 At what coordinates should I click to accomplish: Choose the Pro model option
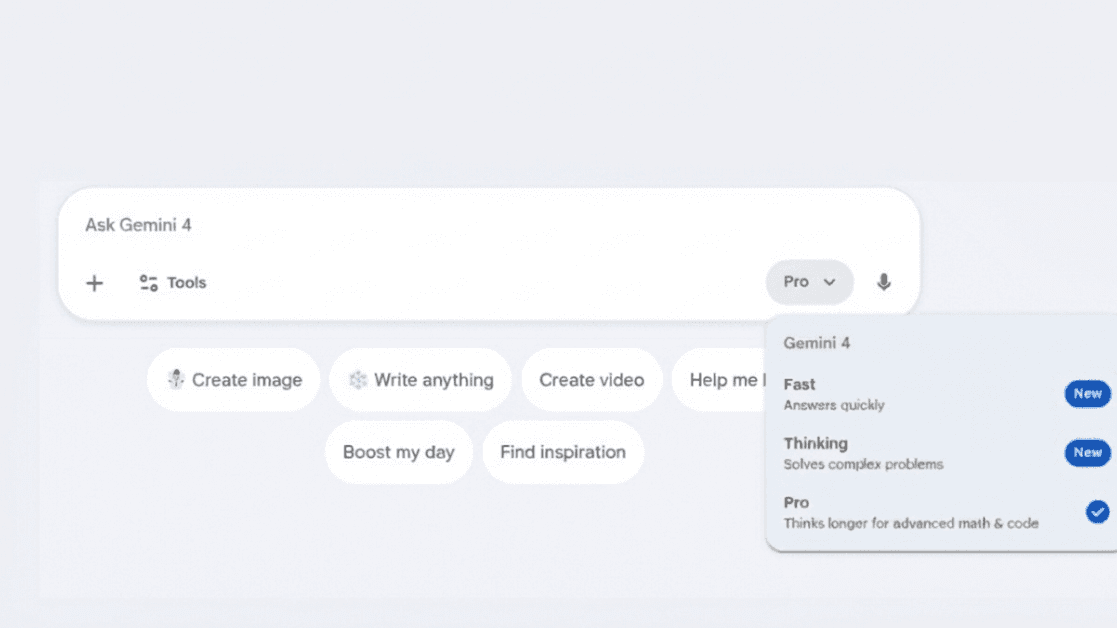[x=910, y=512]
